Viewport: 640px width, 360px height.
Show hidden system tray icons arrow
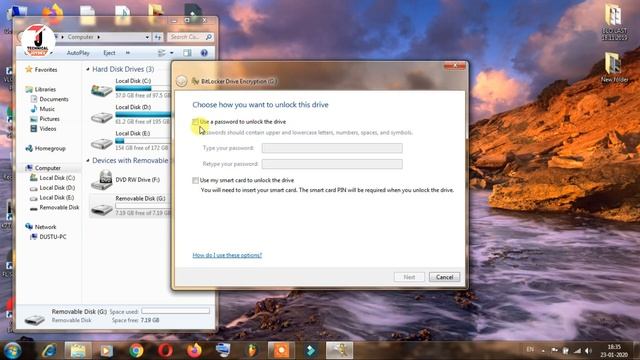(x=543, y=350)
